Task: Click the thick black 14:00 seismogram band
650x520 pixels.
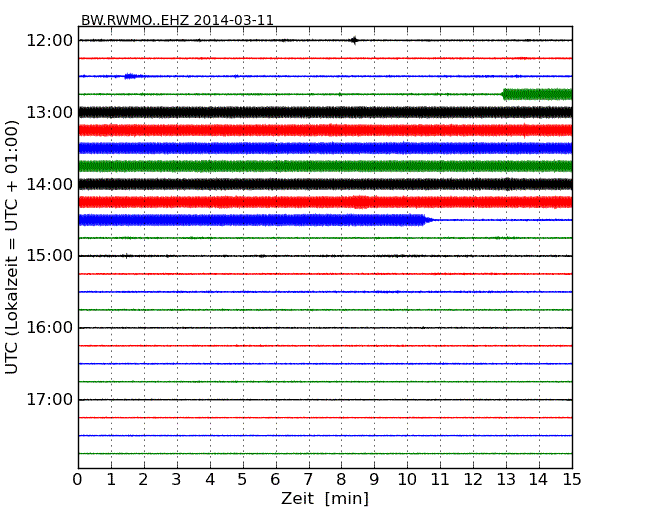Action: pyautogui.click(x=325, y=184)
